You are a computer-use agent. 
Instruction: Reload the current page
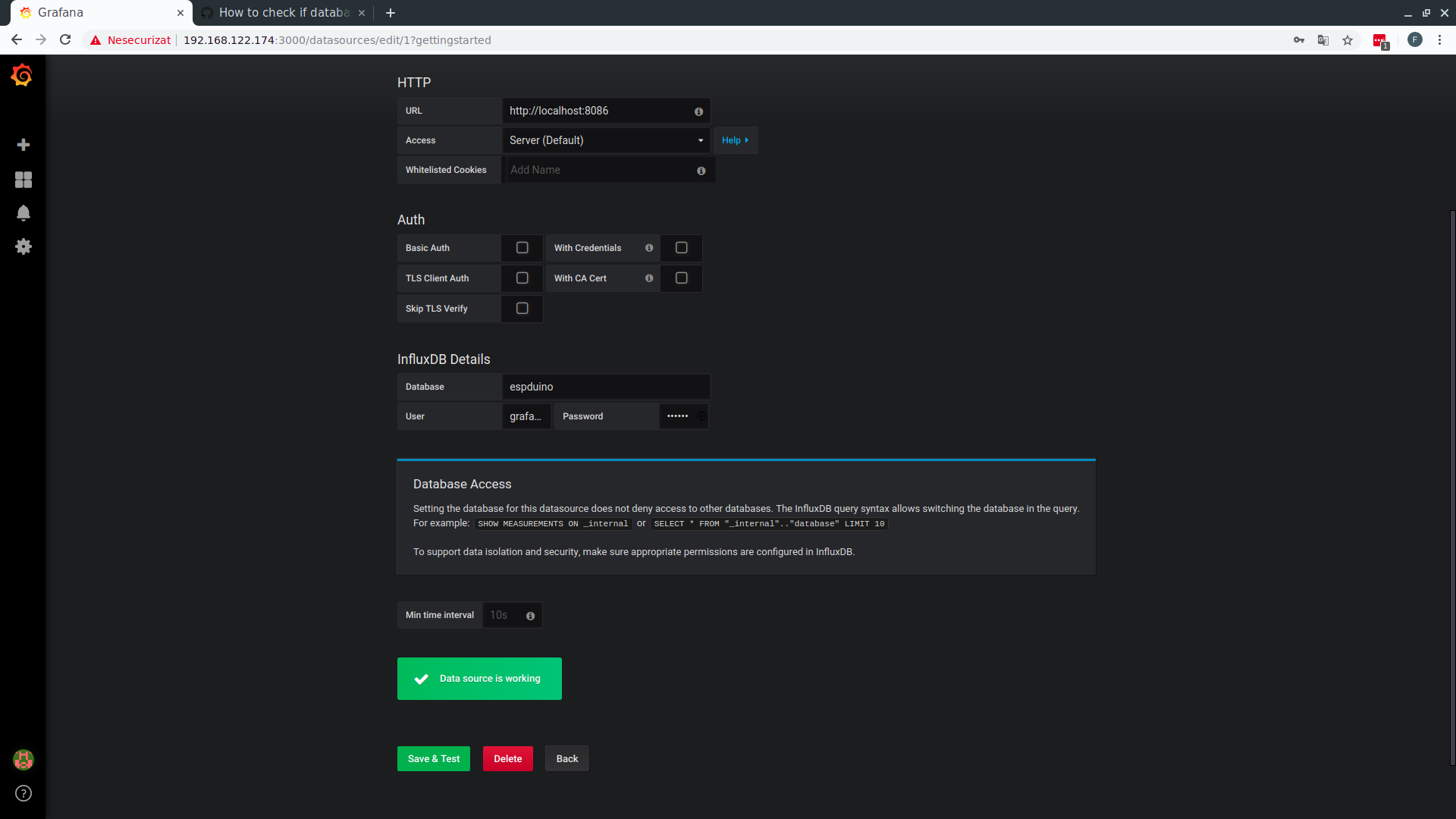pos(65,40)
